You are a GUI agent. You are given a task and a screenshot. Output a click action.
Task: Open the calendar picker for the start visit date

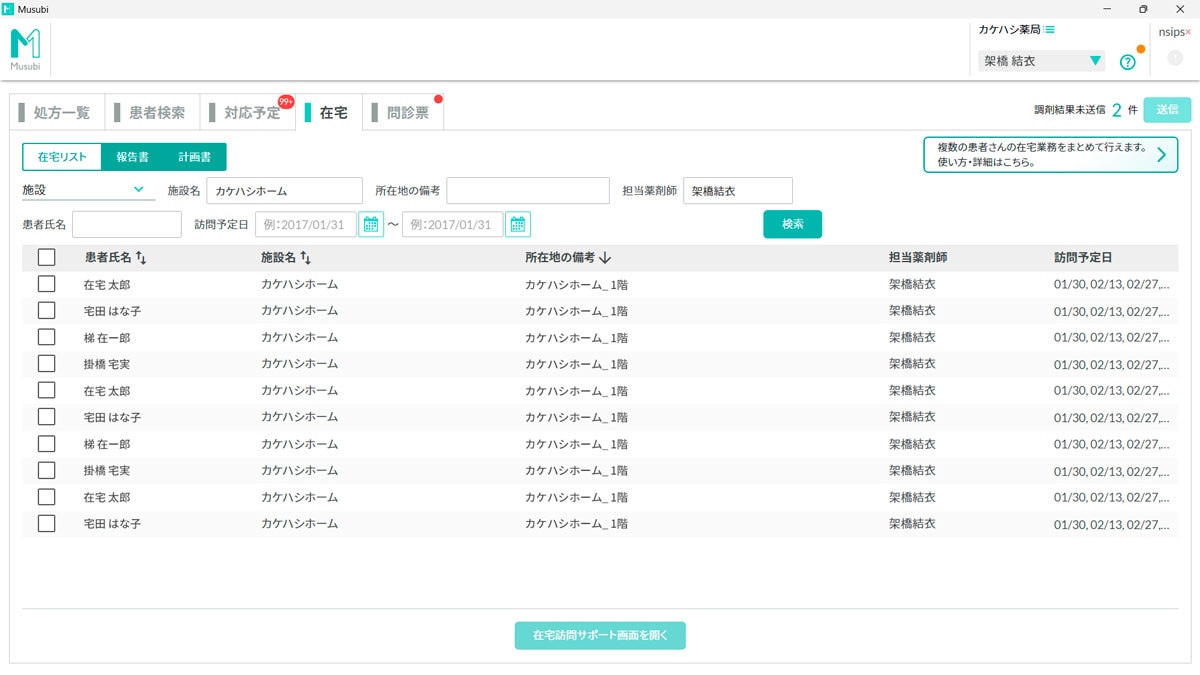[x=370, y=224]
